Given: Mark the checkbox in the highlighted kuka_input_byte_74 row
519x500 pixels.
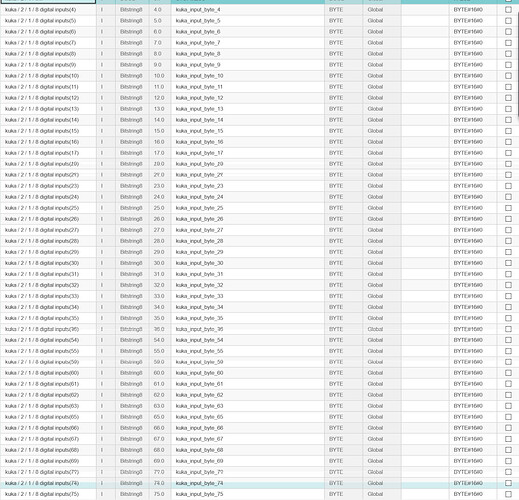Looking at the screenshot, I should (508, 483).
